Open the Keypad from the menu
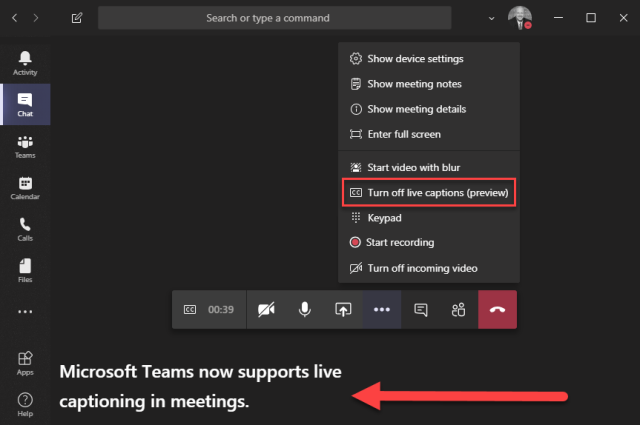Viewport: 640px width, 425px height. click(x=429, y=218)
